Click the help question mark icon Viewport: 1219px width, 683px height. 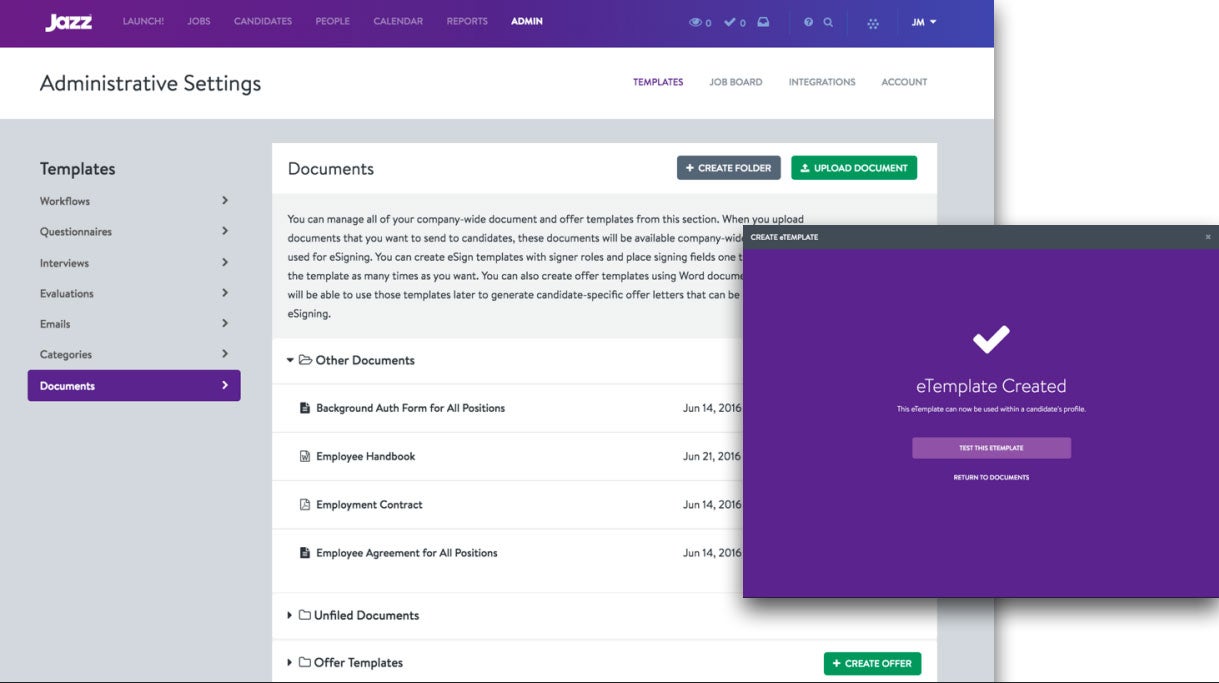click(808, 22)
